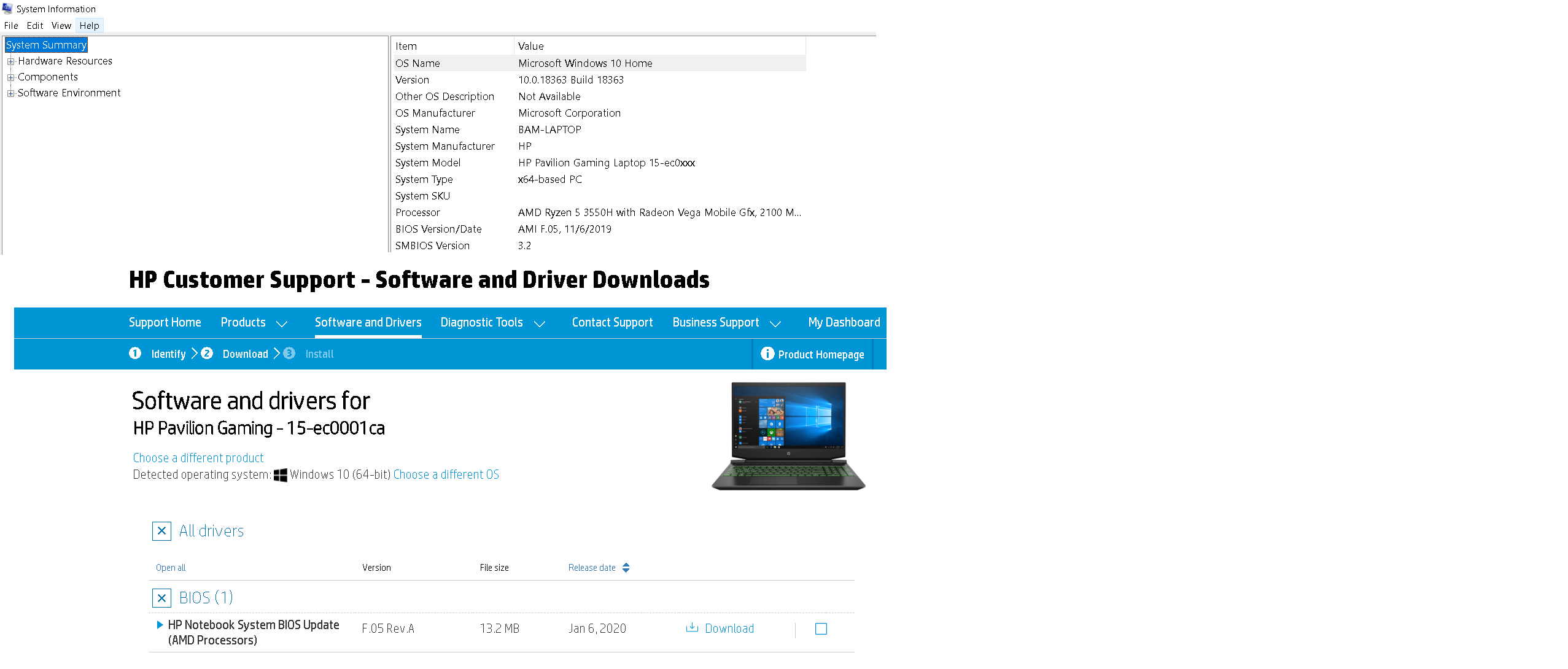Image resolution: width=1568 pixels, height=669 pixels.
Task: Select the Other OS Description row
Action: tap(599, 96)
